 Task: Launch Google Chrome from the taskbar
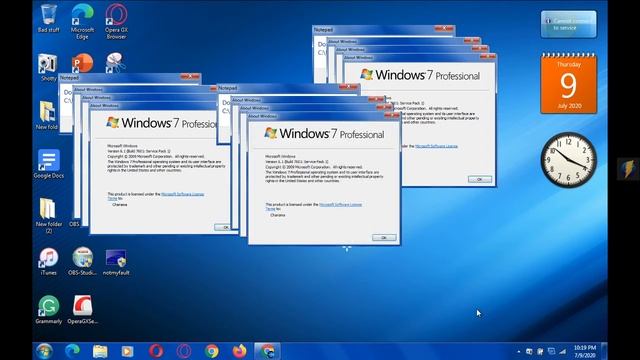point(211,351)
